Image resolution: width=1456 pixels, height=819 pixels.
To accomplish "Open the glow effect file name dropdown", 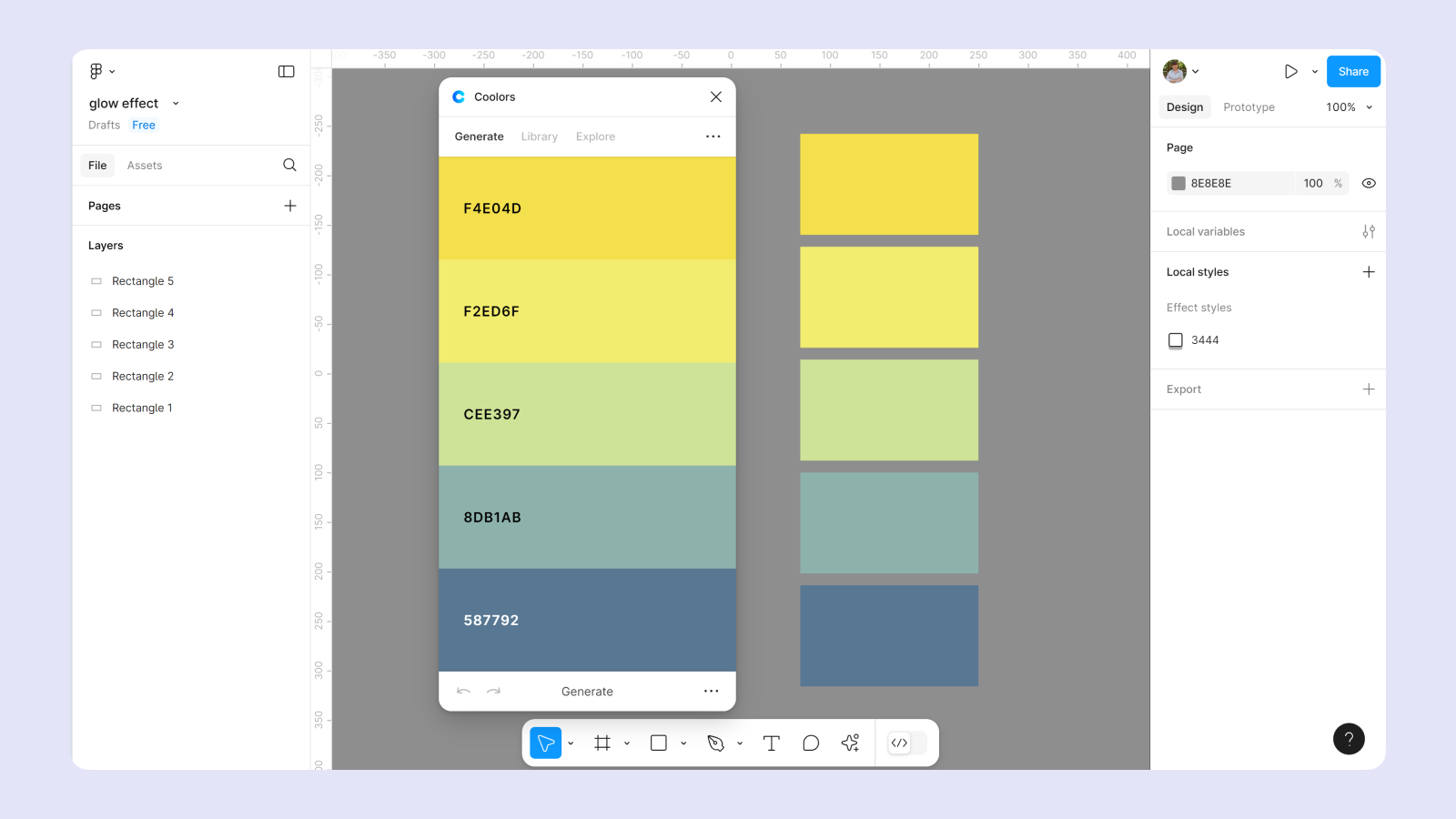I will [x=176, y=104].
